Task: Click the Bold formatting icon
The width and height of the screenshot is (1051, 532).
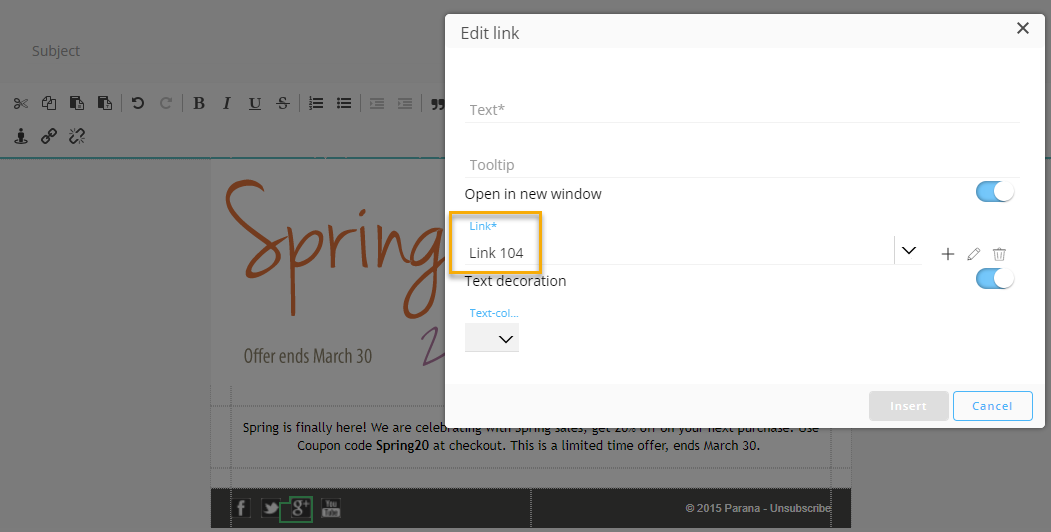Action: (199, 103)
